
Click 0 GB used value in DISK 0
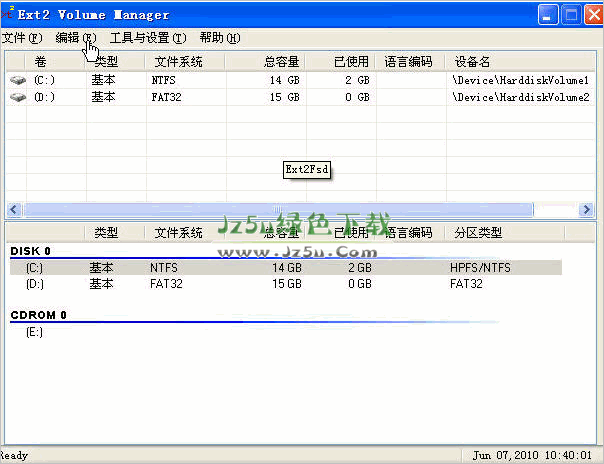[x=360, y=284]
